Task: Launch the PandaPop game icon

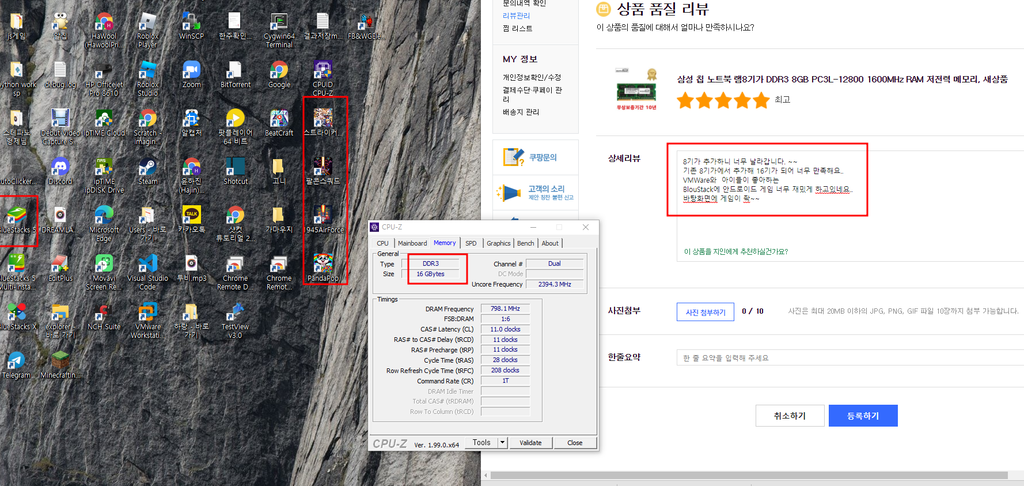Action: pyautogui.click(x=324, y=268)
